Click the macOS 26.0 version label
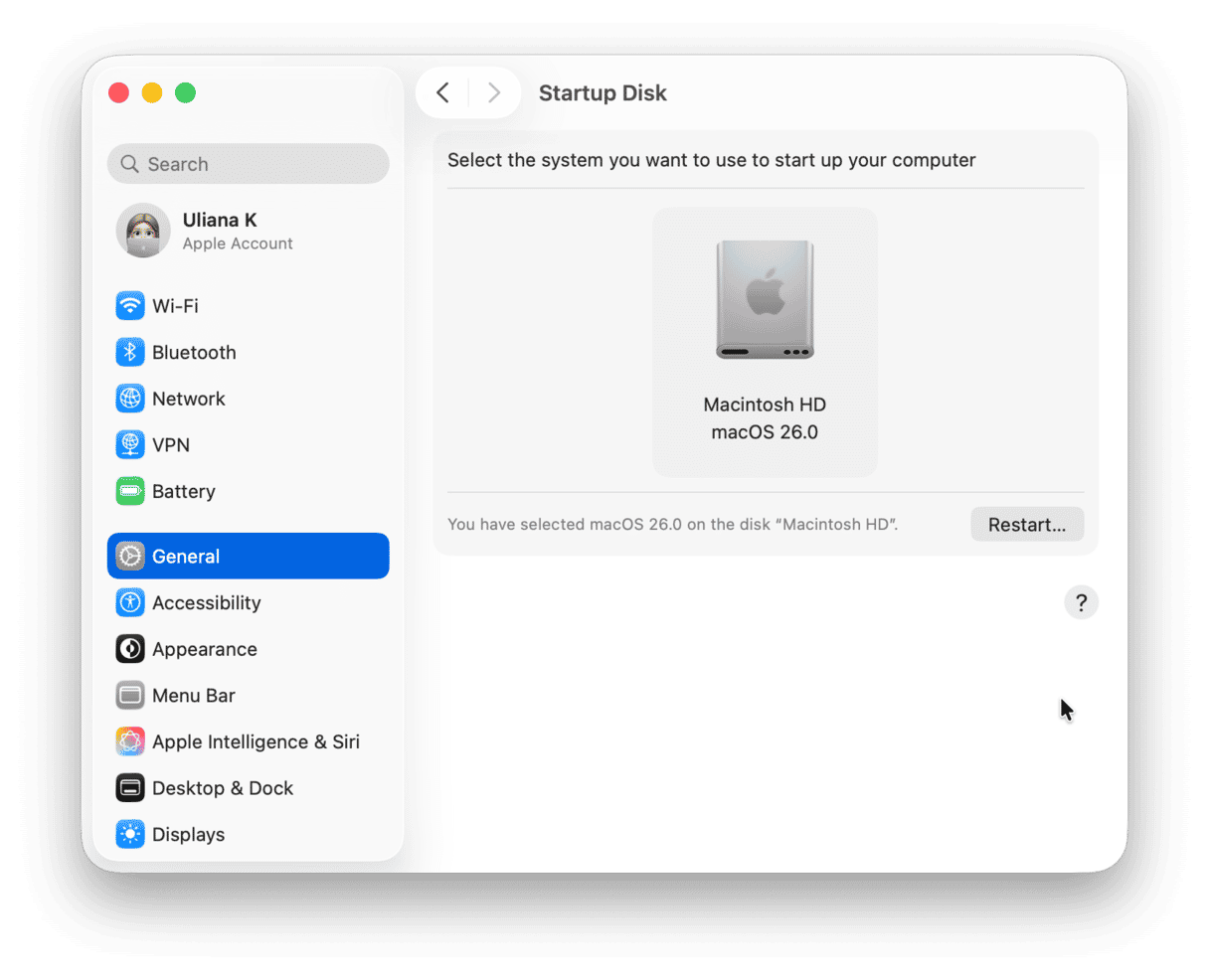This screenshot has width=1209, height=980. coord(765,432)
